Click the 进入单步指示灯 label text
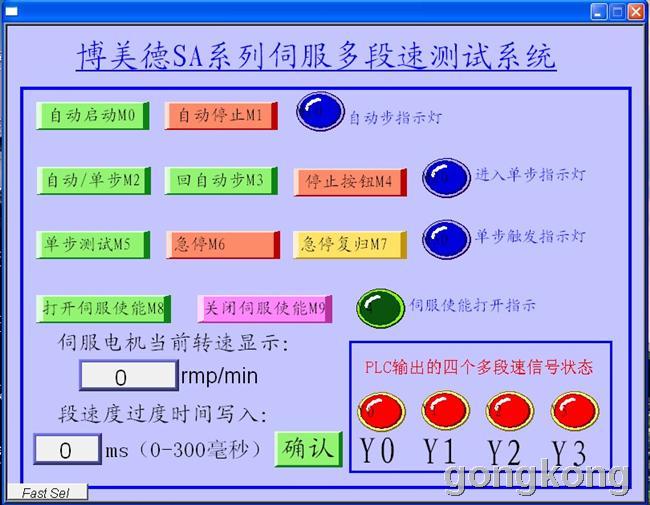Image resolution: width=650 pixels, height=505 pixels. pyautogui.click(x=530, y=175)
